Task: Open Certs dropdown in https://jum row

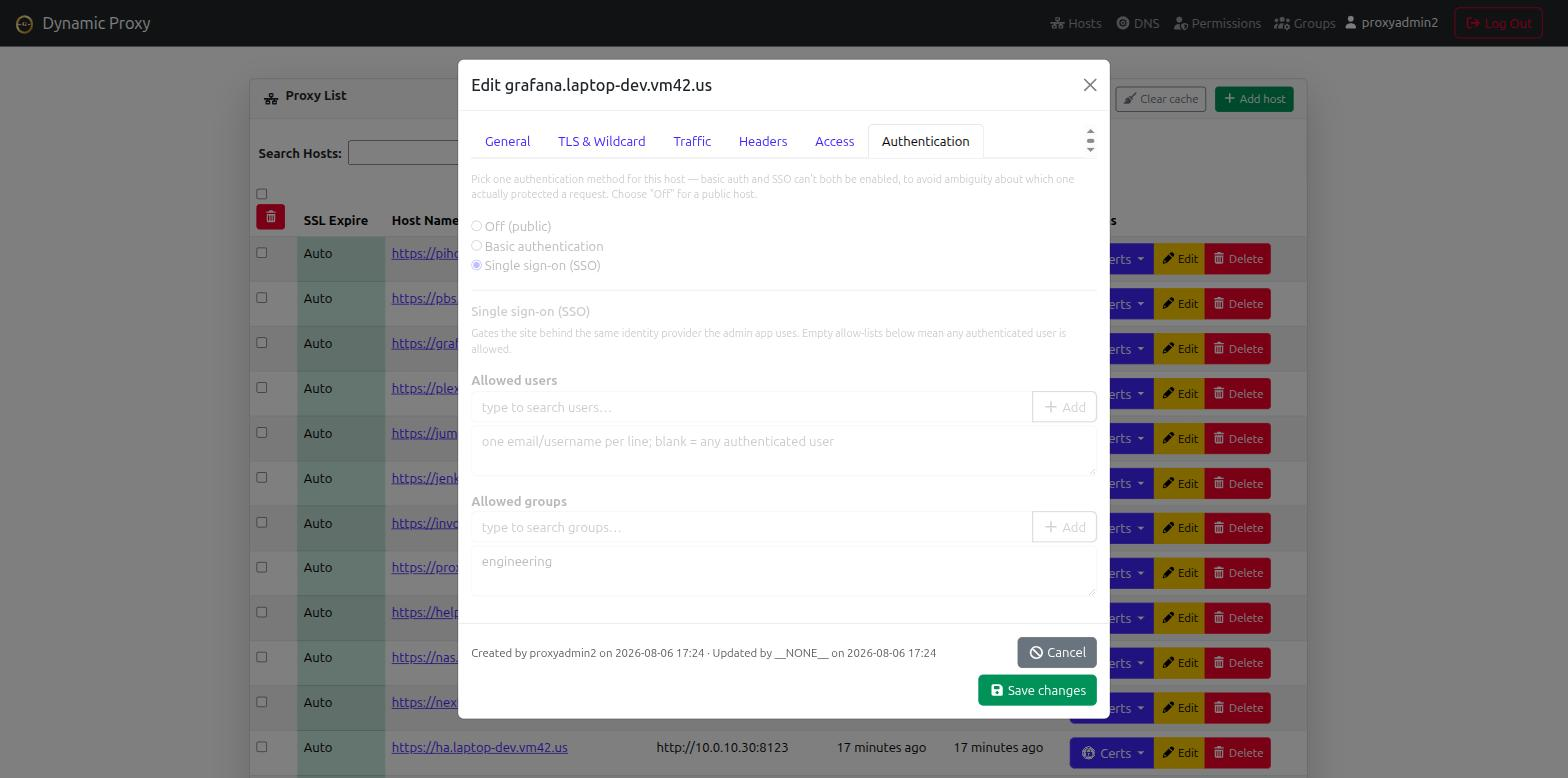Action: pos(1131,439)
